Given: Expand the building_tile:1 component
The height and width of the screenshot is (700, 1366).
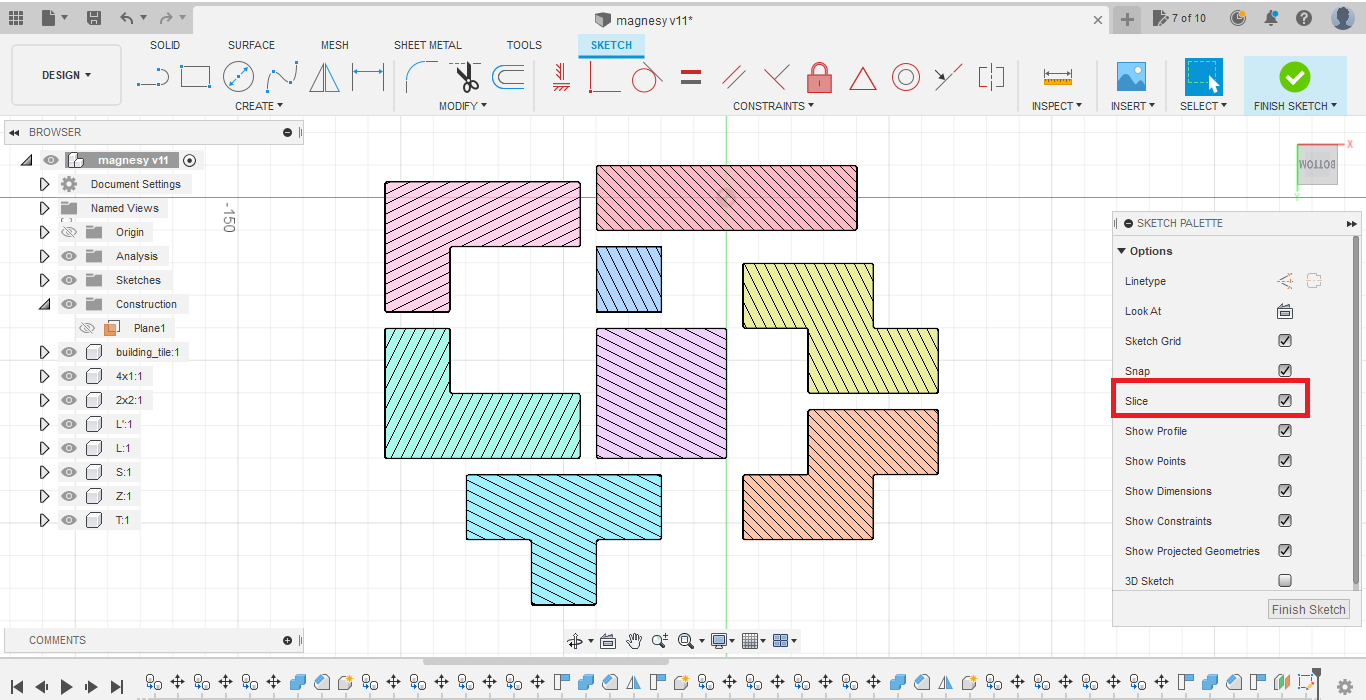Looking at the screenshot, I should coord(44,352).
